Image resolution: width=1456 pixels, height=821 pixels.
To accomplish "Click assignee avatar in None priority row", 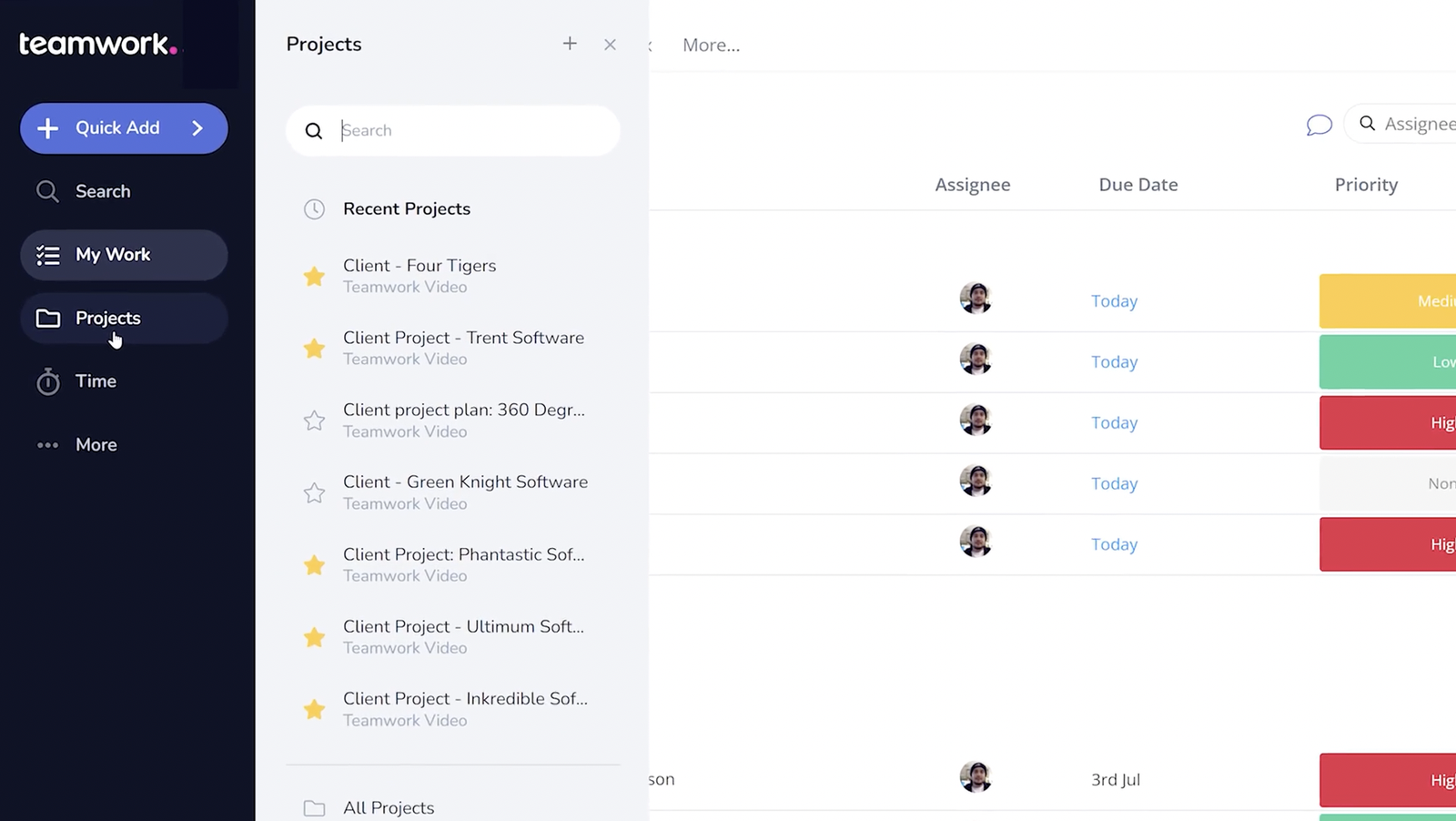I will 976,481.
